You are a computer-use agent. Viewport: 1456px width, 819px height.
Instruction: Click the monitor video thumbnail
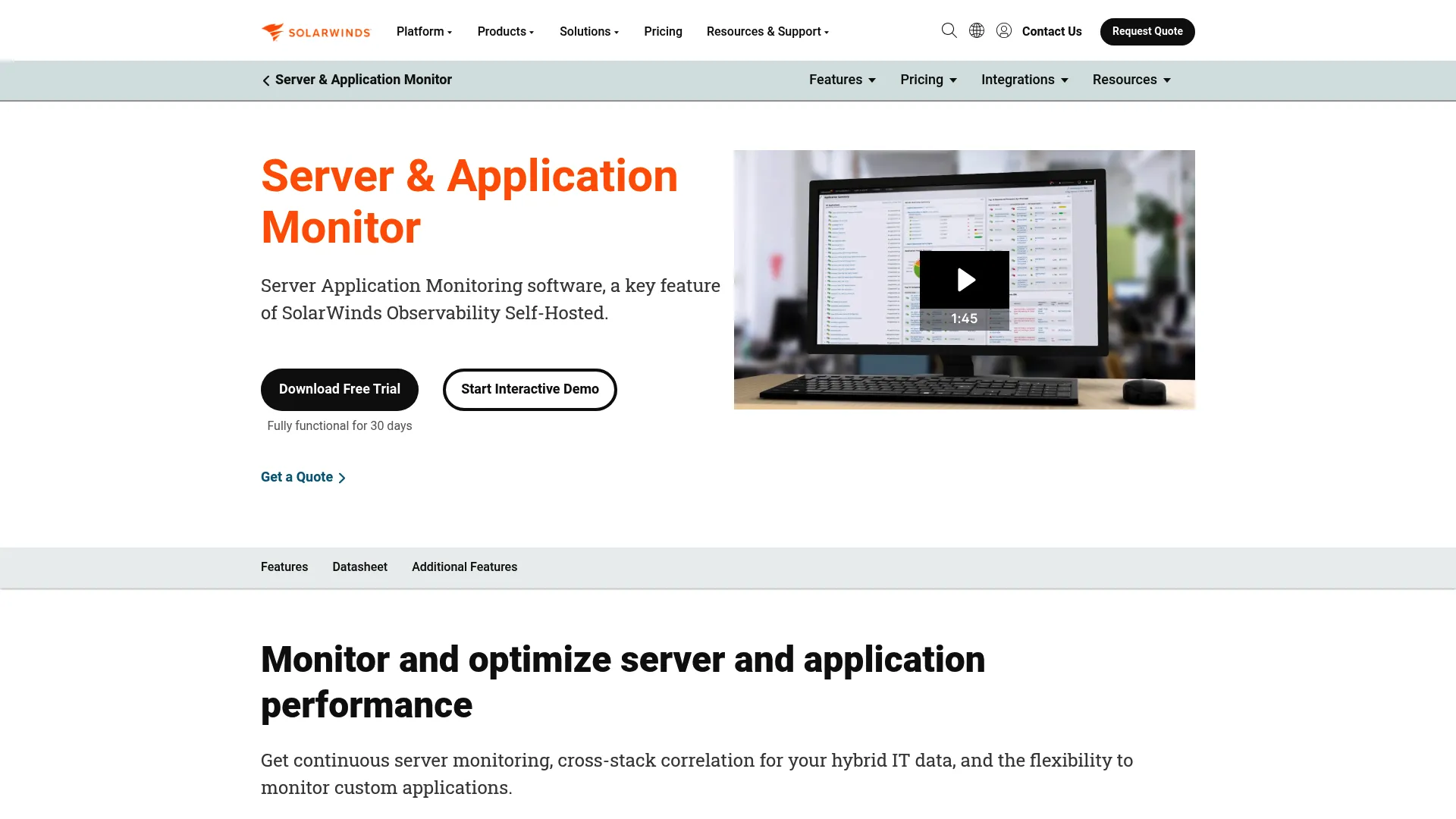964,280
